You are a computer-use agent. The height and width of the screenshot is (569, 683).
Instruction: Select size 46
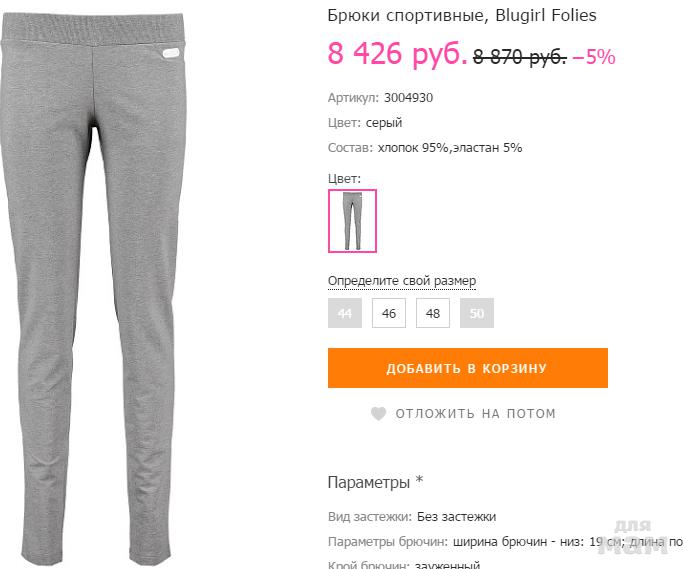389,313
